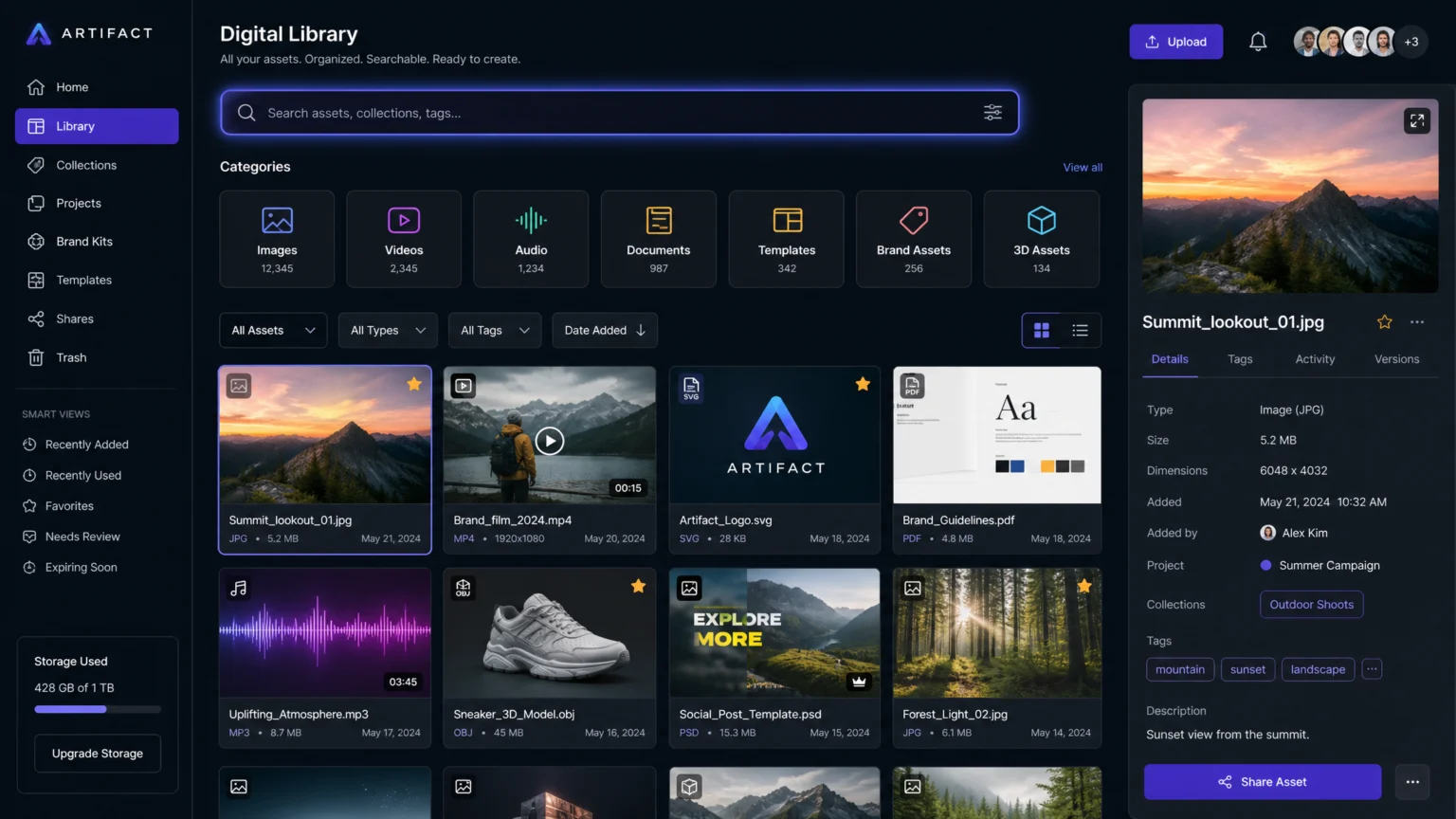Click the Share Asset button
1456x819 pixels.
(x=1263, y=782)
